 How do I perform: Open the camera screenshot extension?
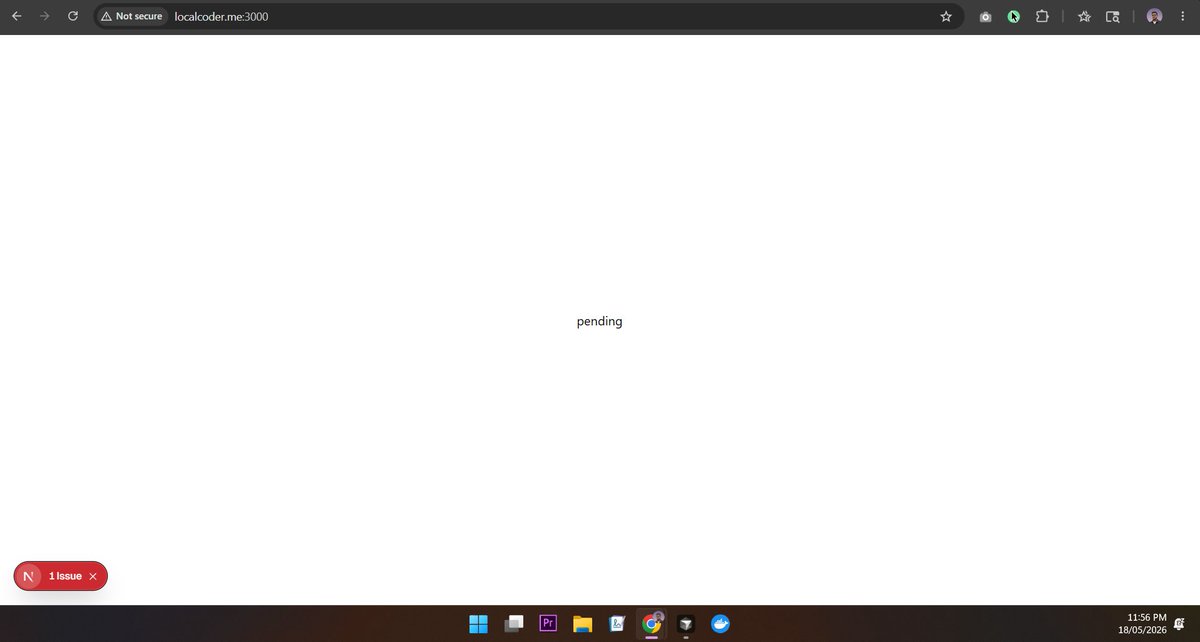coord(985,17)
